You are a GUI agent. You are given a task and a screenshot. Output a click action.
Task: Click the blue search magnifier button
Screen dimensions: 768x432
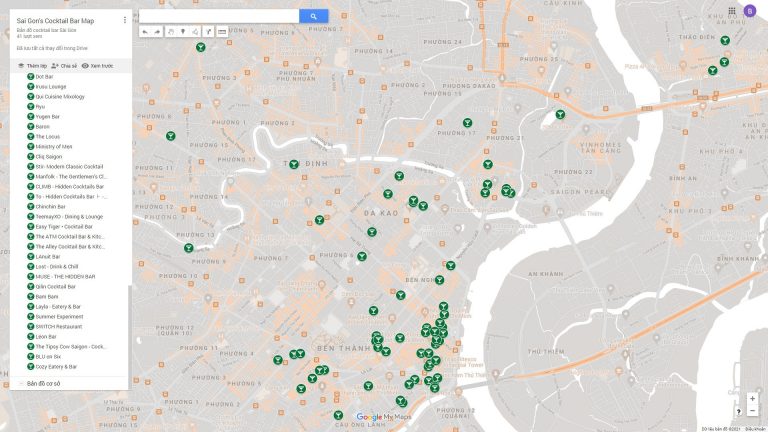pos(313,16)
